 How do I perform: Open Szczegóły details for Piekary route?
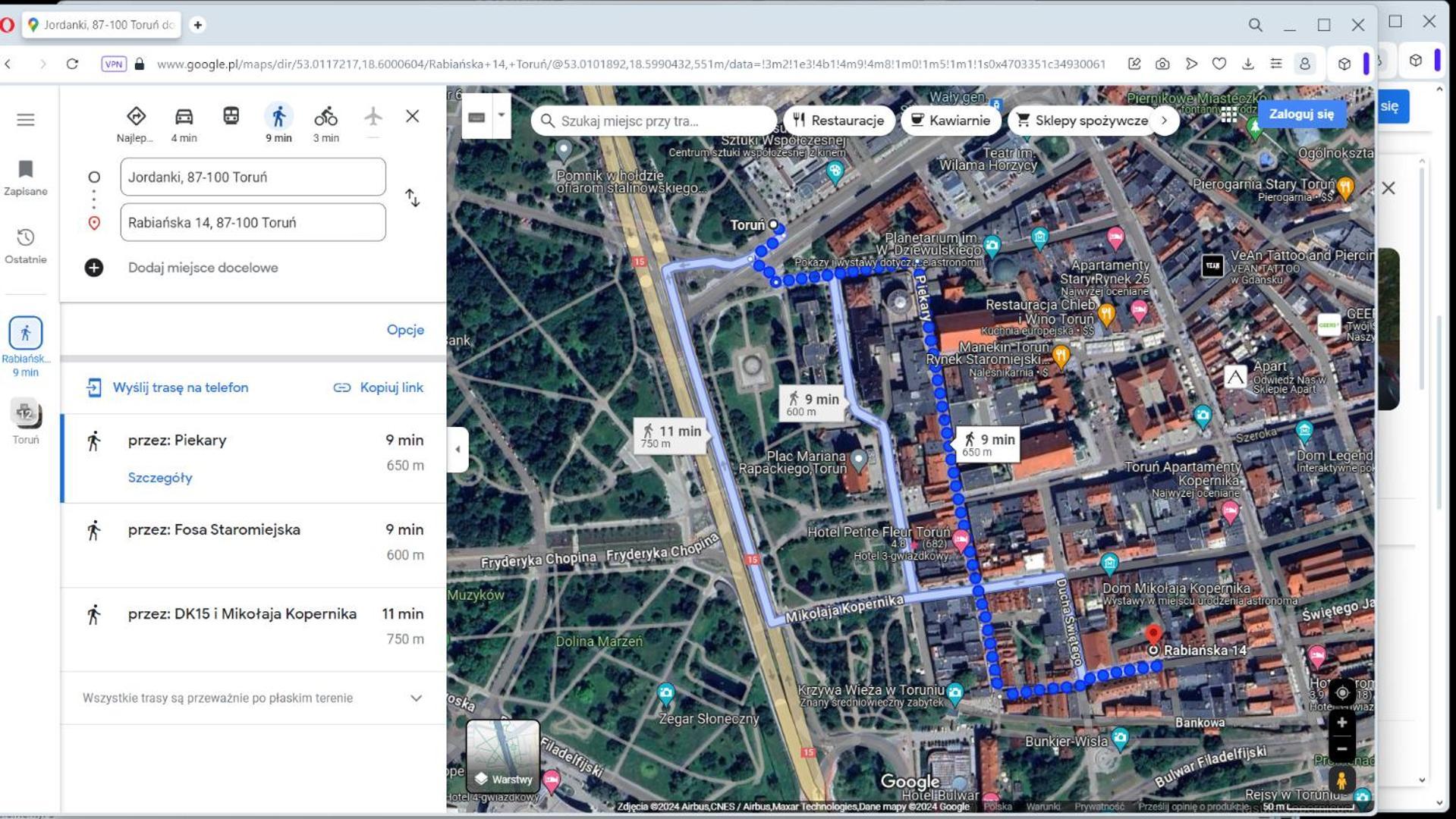(160, 478)
